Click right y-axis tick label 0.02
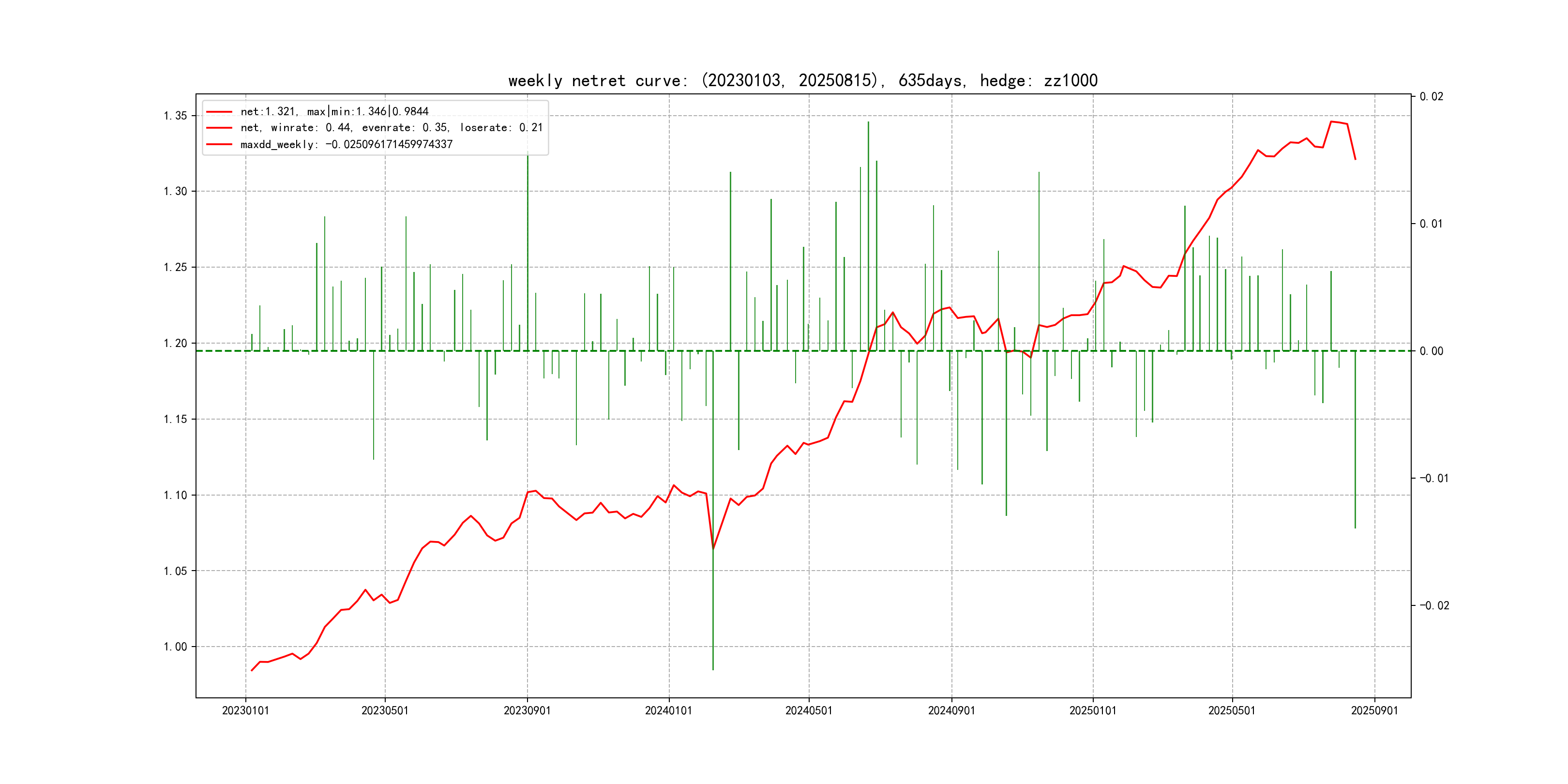1568x784 pixels. point(1431,97)
